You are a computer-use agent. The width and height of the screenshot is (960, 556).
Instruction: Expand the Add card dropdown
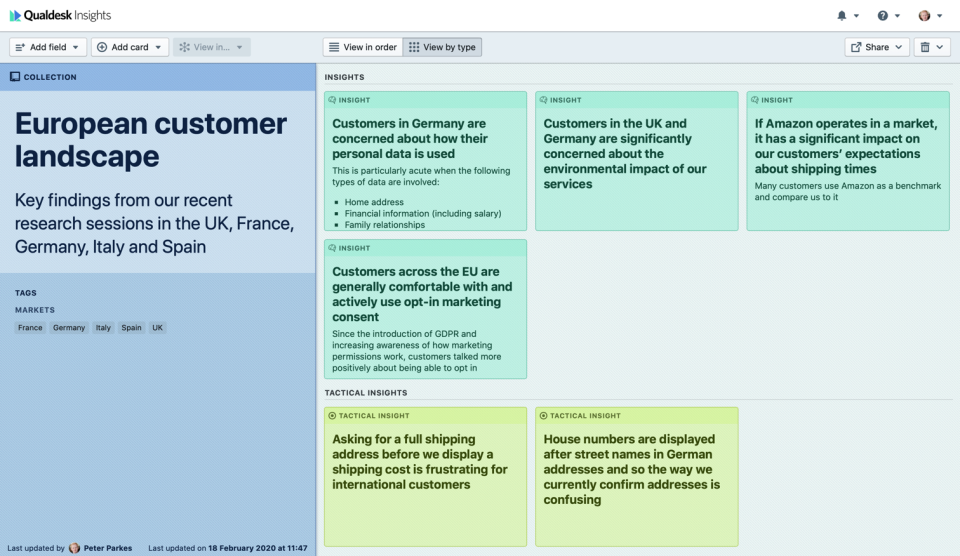(x=130, y=47)
